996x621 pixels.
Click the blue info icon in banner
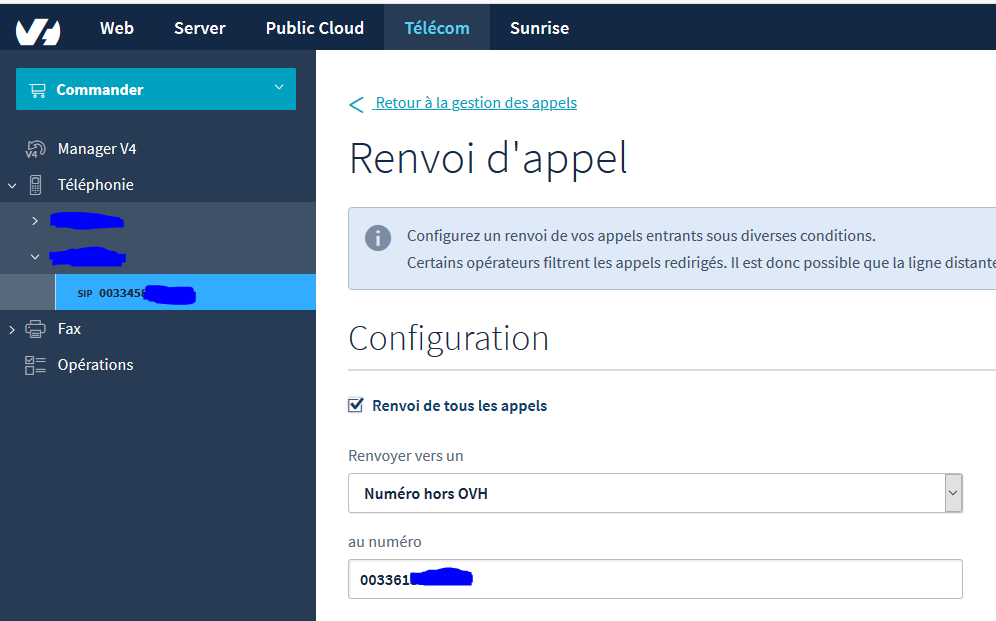coord(378,238)
